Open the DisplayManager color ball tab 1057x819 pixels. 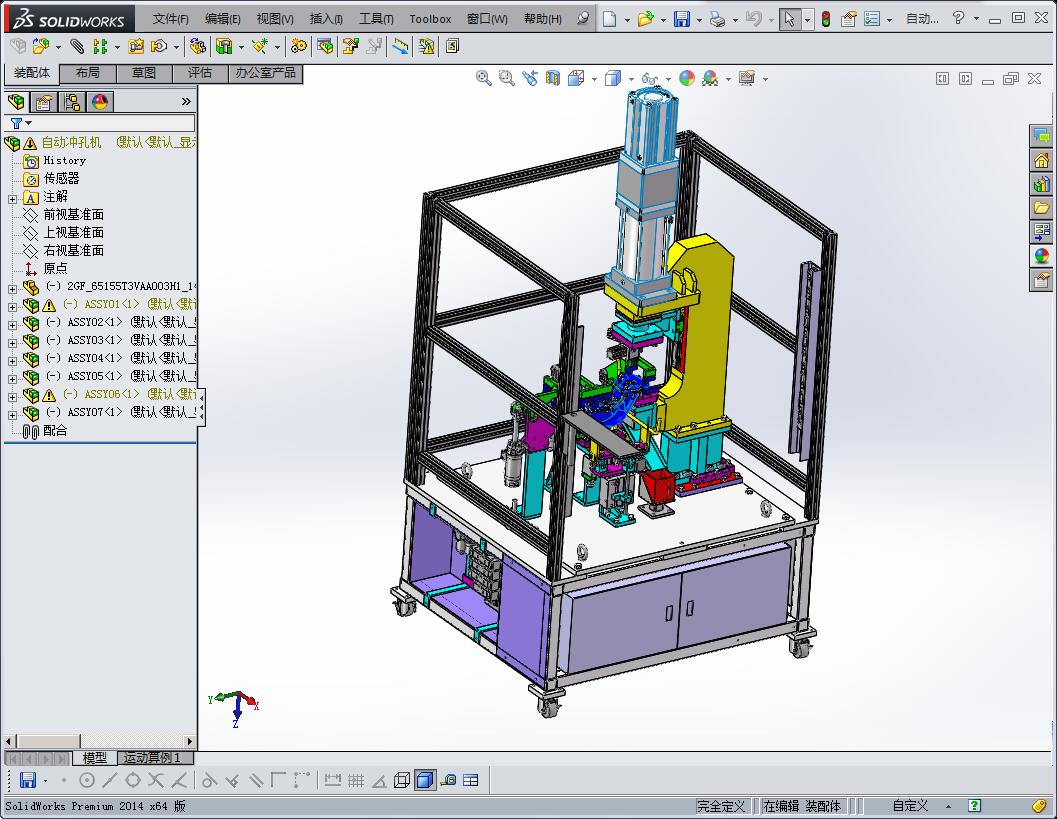100,102
